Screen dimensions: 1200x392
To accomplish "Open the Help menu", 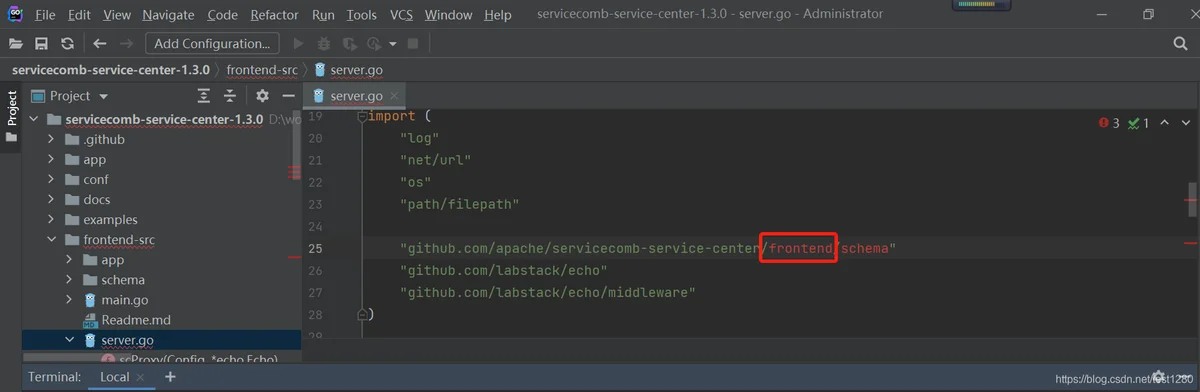I will click(x=497, y=15).
